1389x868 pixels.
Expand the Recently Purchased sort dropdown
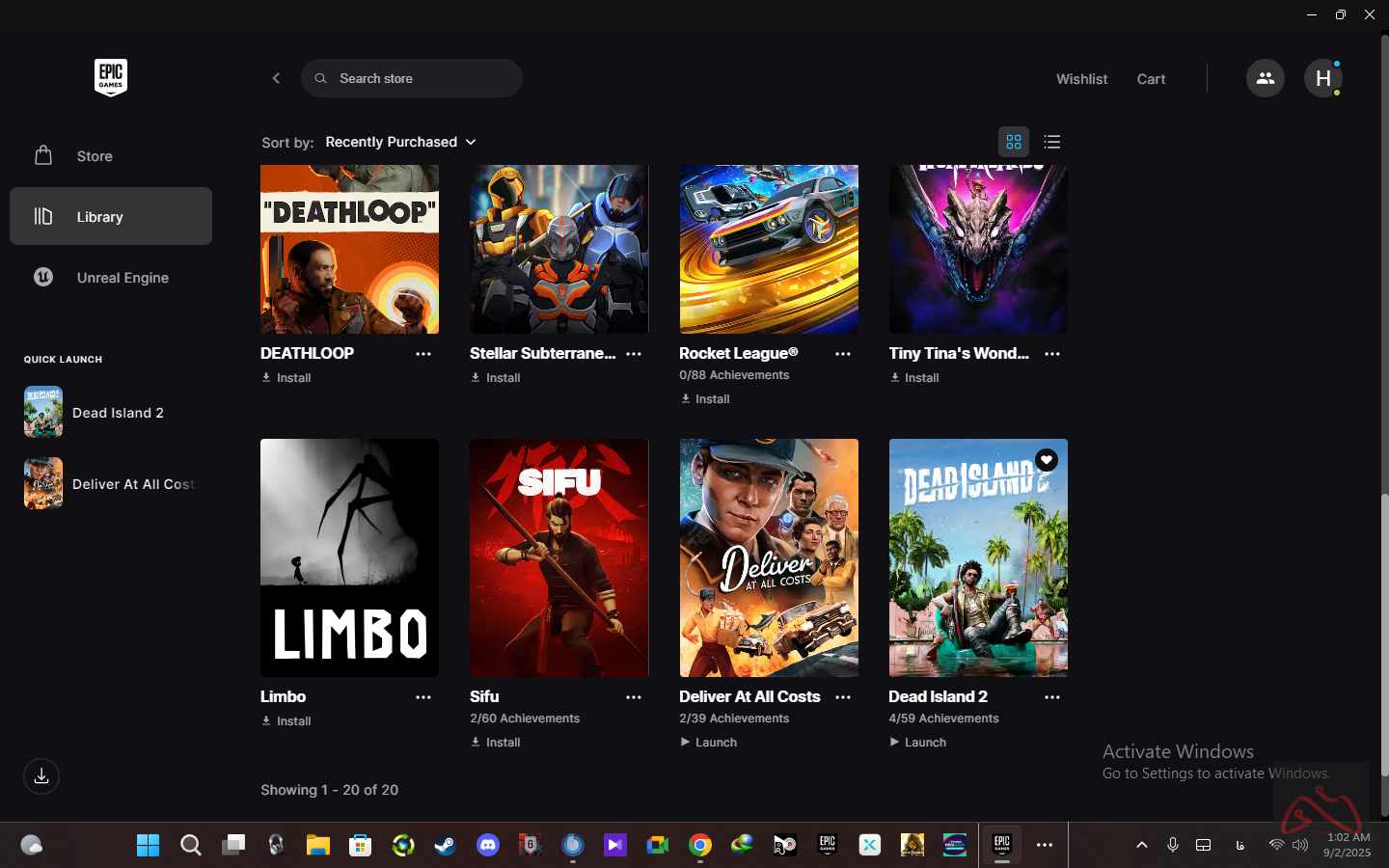400,142
